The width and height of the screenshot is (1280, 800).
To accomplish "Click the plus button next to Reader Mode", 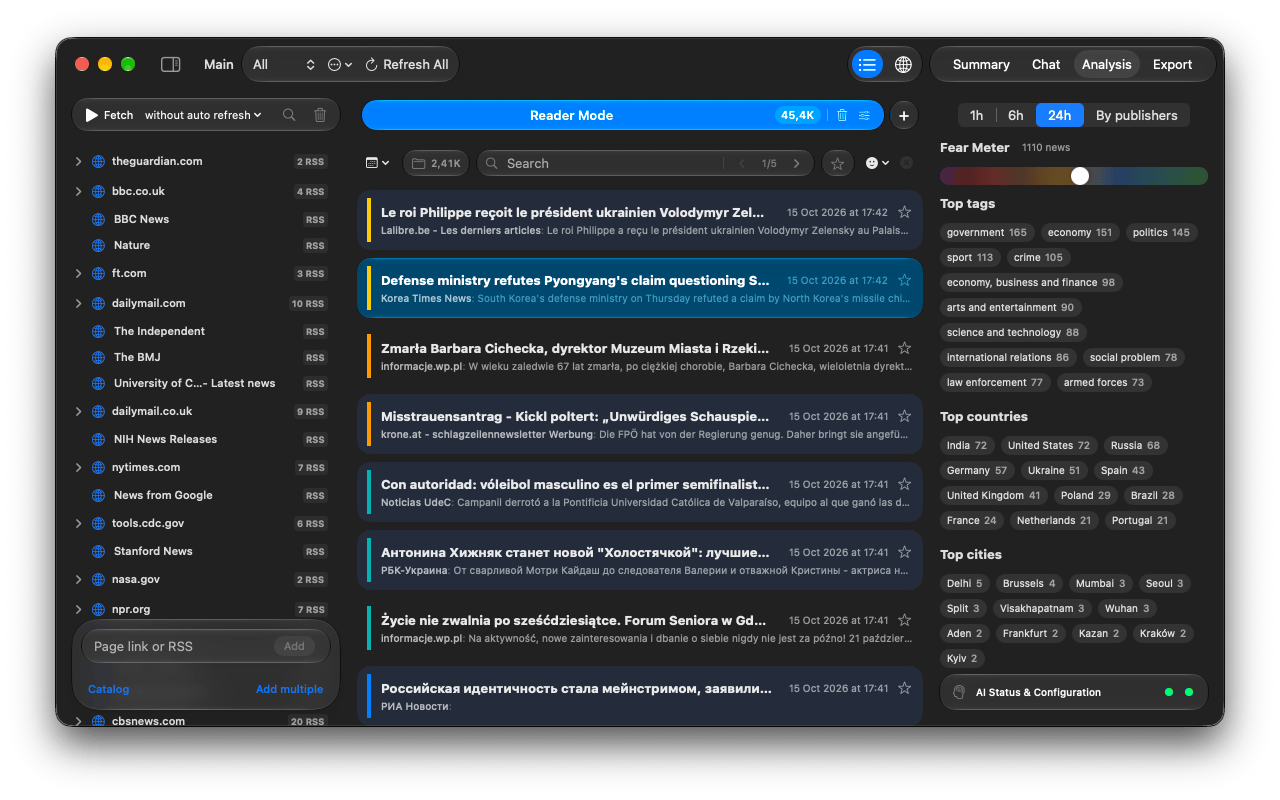I will coord(903,115).
